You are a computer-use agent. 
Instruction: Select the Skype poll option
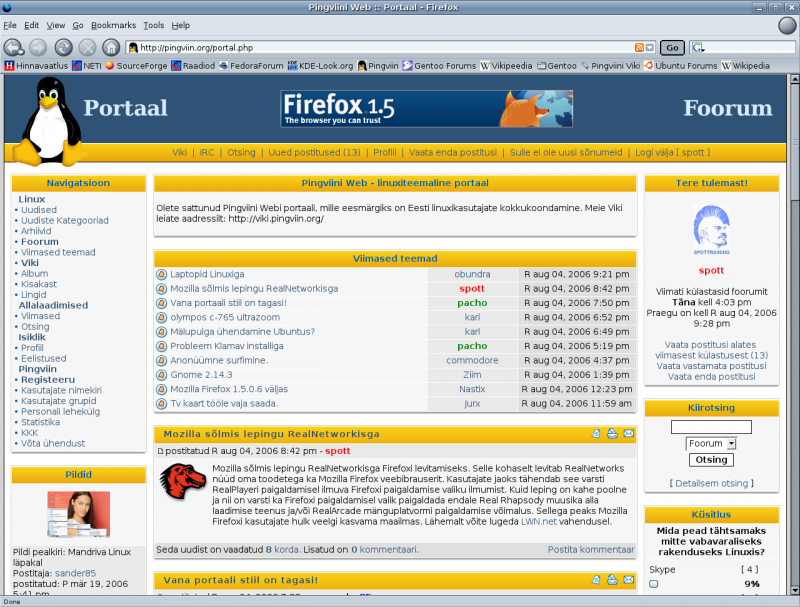654,584
